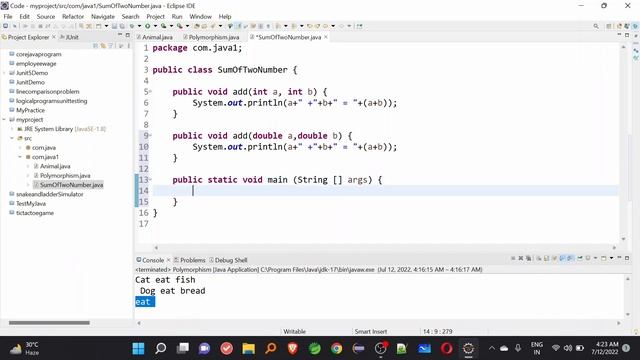
Task: Toggle Word Wrap in the Console toolbar
Action: coord(554,258)
